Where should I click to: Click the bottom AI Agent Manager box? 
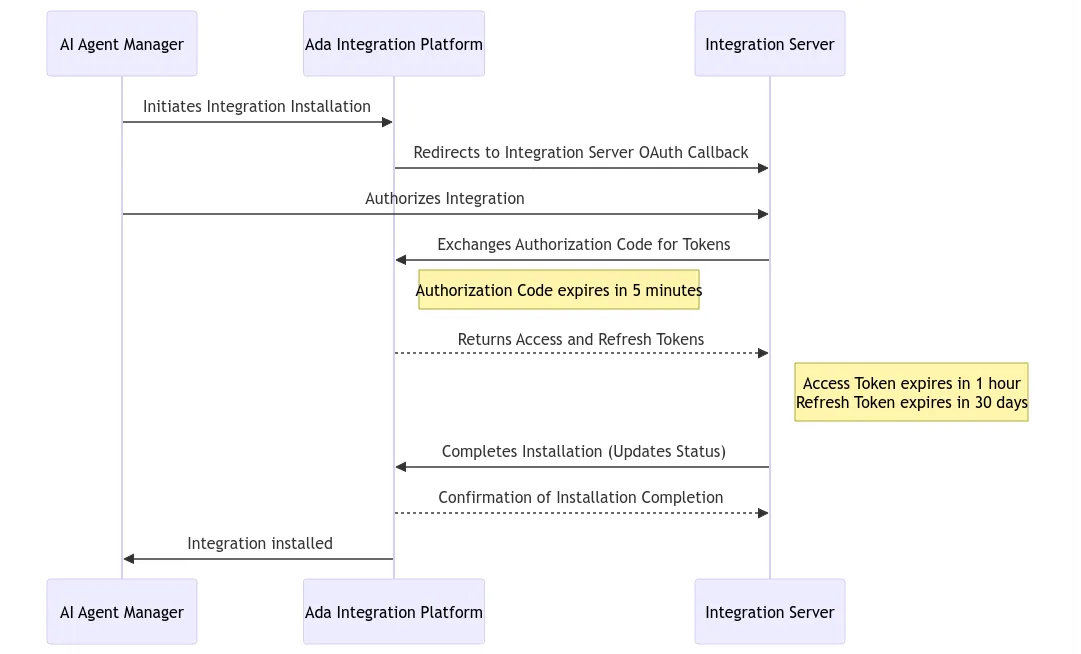122,611
